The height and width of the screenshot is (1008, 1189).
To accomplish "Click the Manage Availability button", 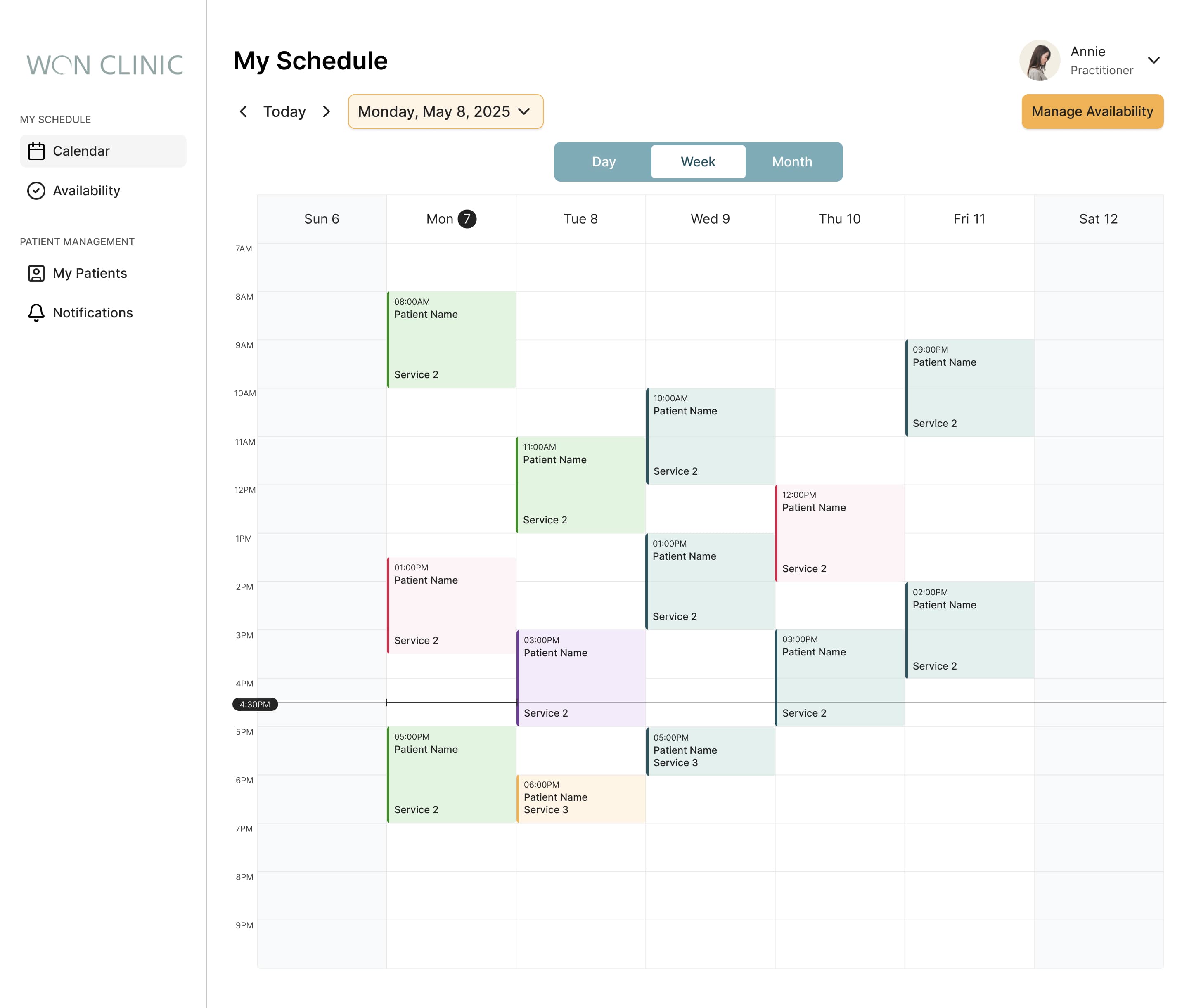I will [x=1092, y=111].
